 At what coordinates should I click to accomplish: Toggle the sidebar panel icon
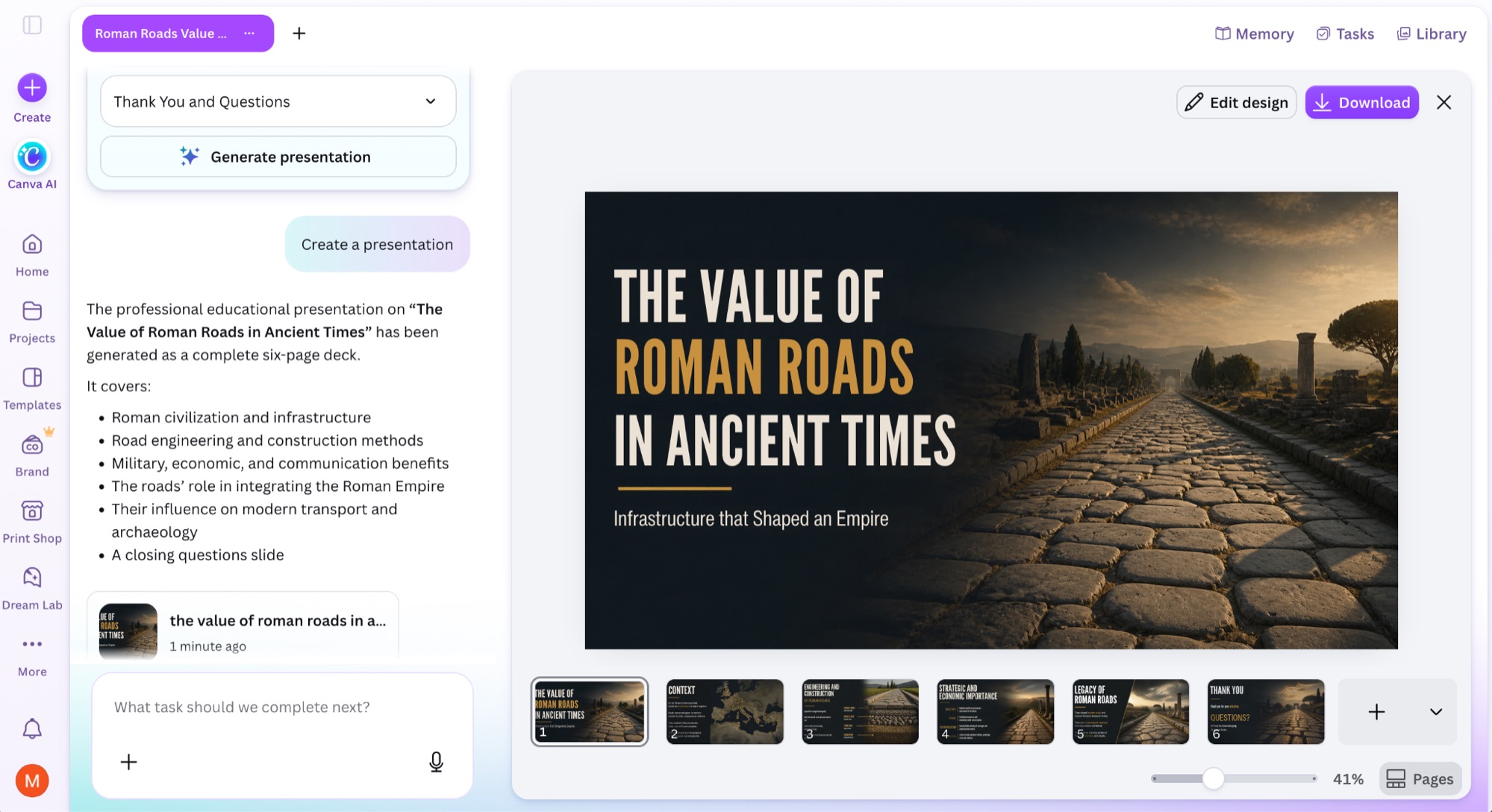pos(32,25)
